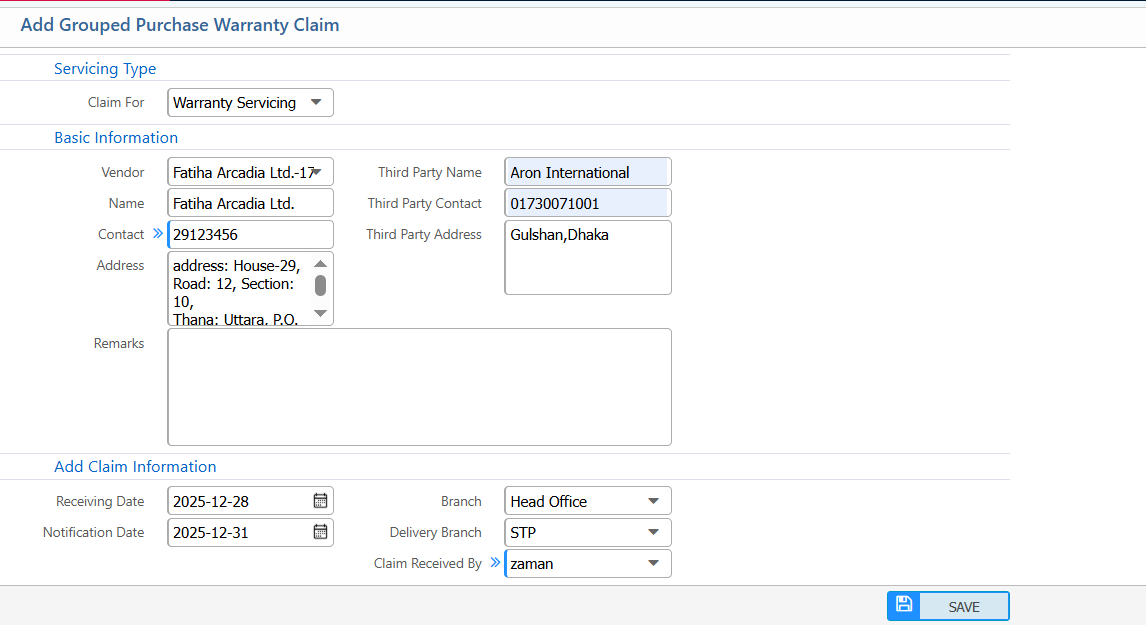Open the Notification Date calendar picker
The height and width of the screenshot is (642, 1146).
click(320, 532)
